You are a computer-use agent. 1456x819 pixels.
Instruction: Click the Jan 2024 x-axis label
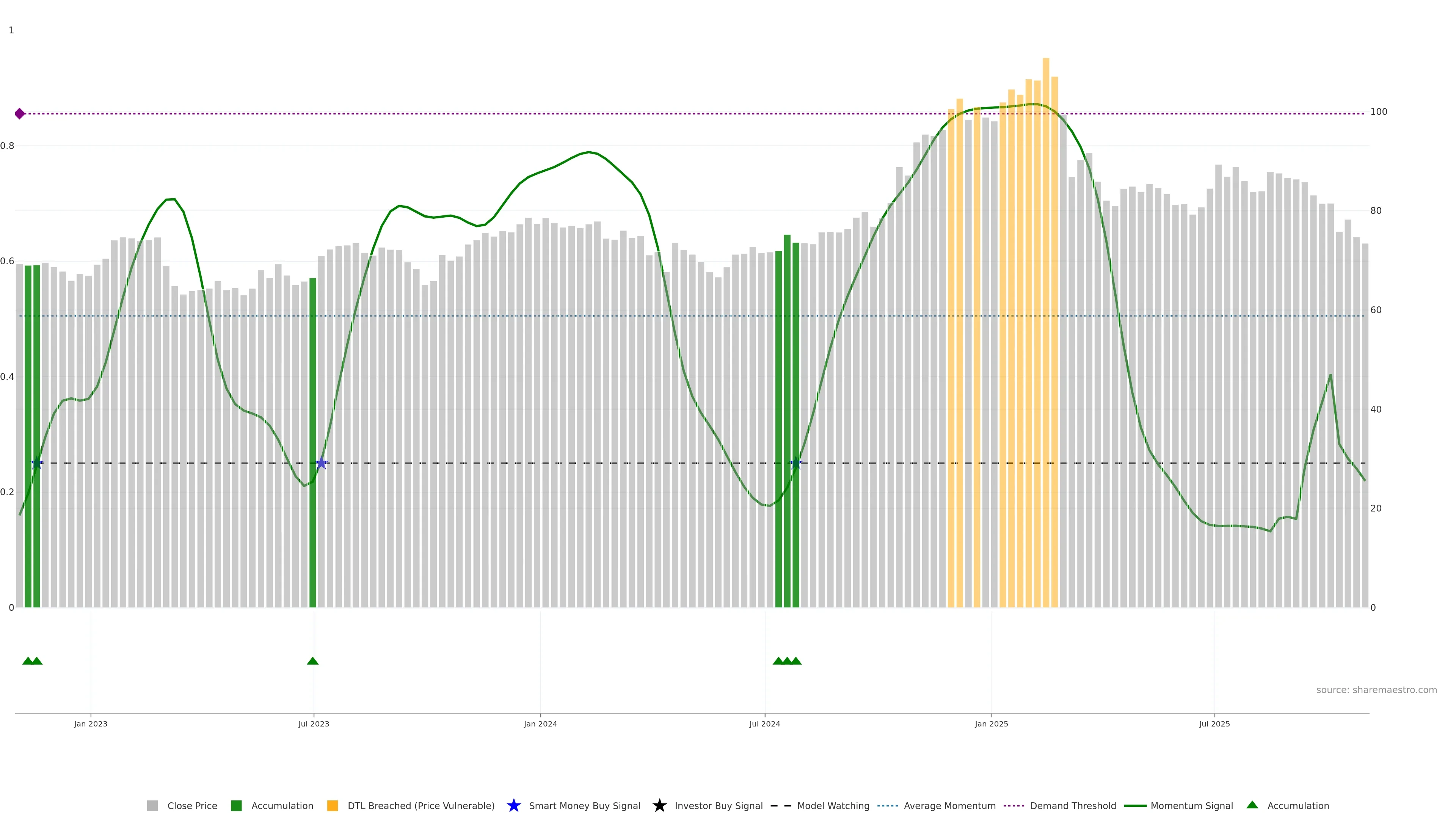[x=540, y=724]
